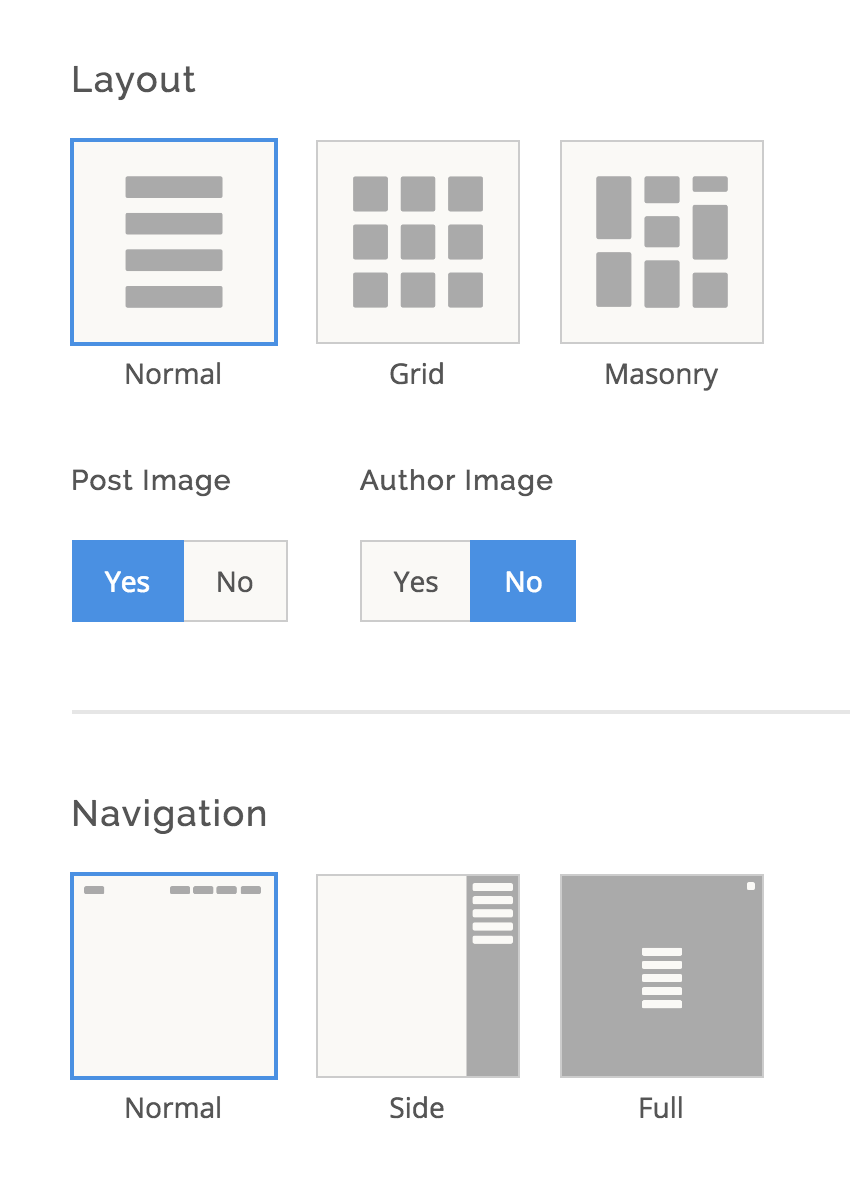Select the Normal navigation style thumbnail

174,976
